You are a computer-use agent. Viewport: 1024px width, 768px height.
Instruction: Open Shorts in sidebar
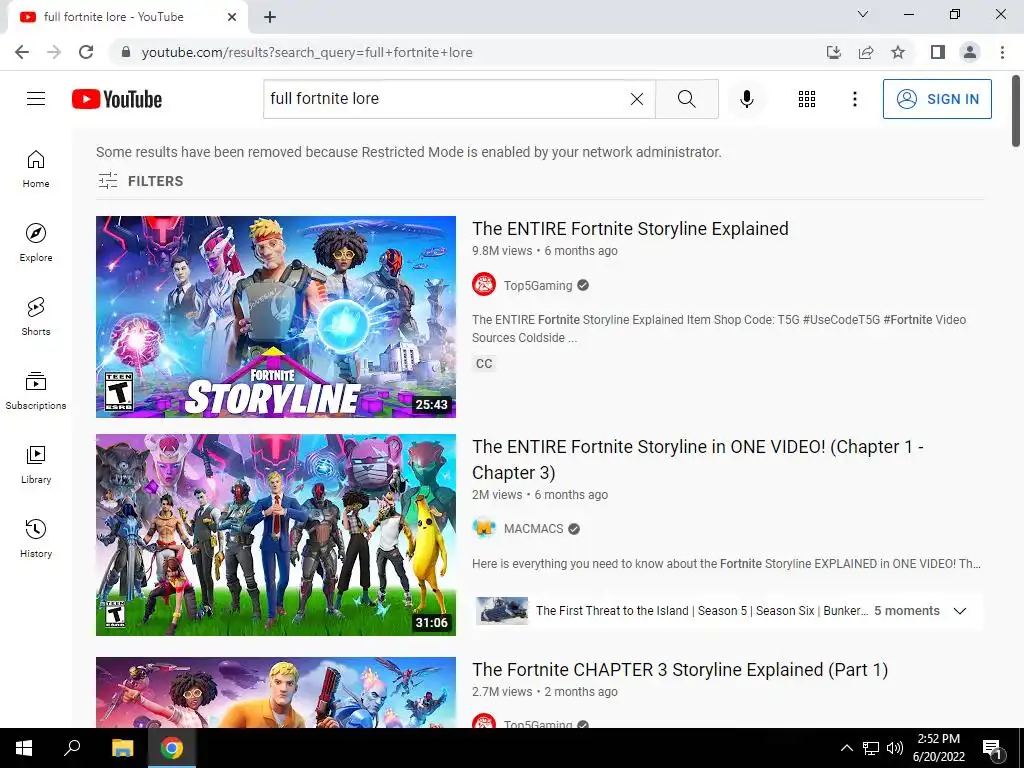click(36, 317)
